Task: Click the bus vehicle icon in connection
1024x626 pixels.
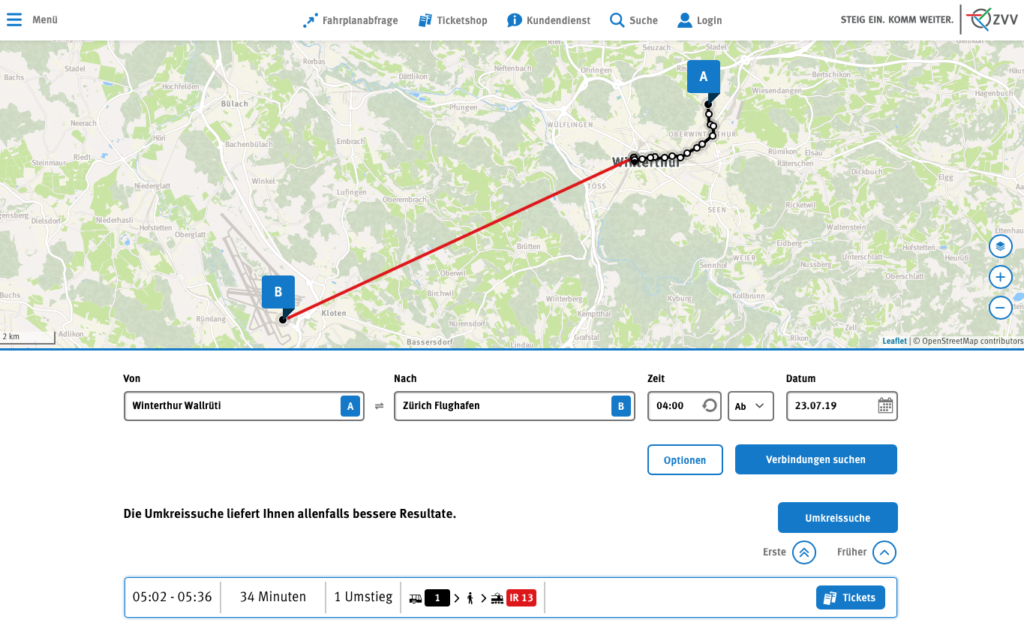Action: (x=415, y=598)
